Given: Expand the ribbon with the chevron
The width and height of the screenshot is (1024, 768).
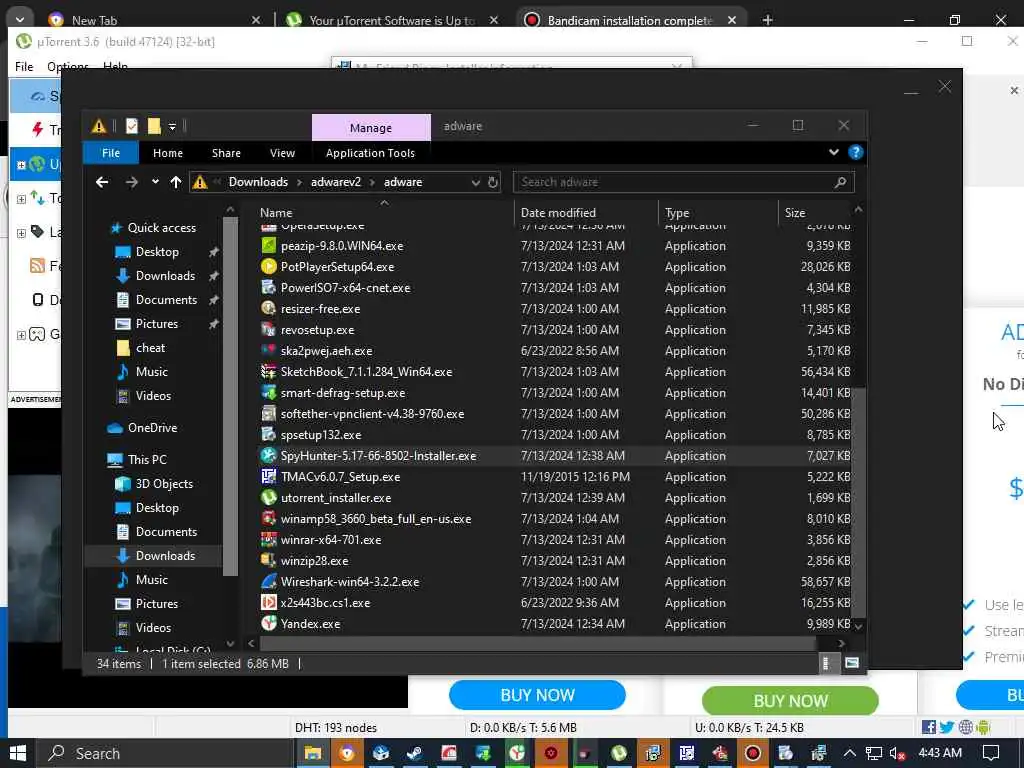Looking at the screenshot, I should pyautogui.click(x=833, y=152).
